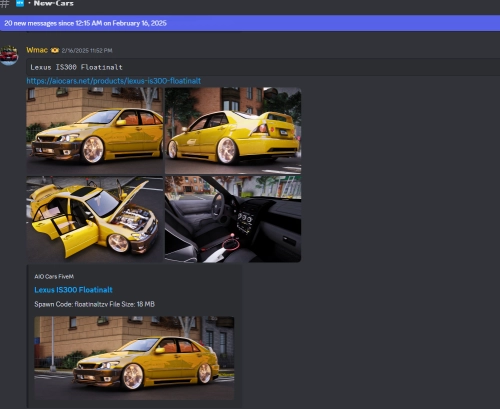Open the Lexus IS300 Floatinalt embed title
This screenshot has height=409, width=500.
(x=73, y=290)
